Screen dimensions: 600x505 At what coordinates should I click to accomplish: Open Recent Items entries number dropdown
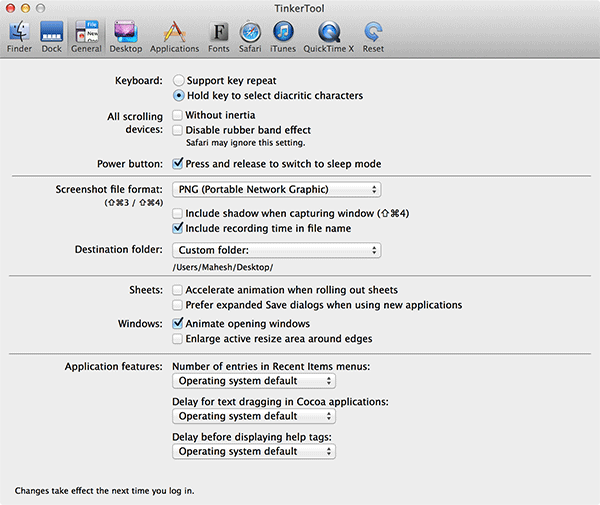[254, 381]
